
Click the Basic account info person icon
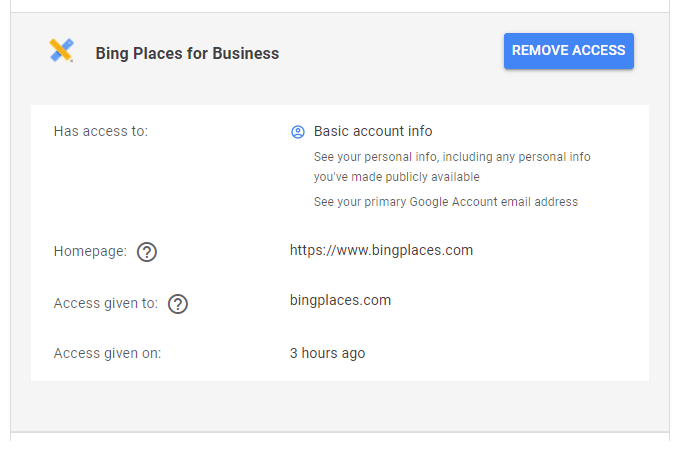pyautogui.click(x=297, y=132)
